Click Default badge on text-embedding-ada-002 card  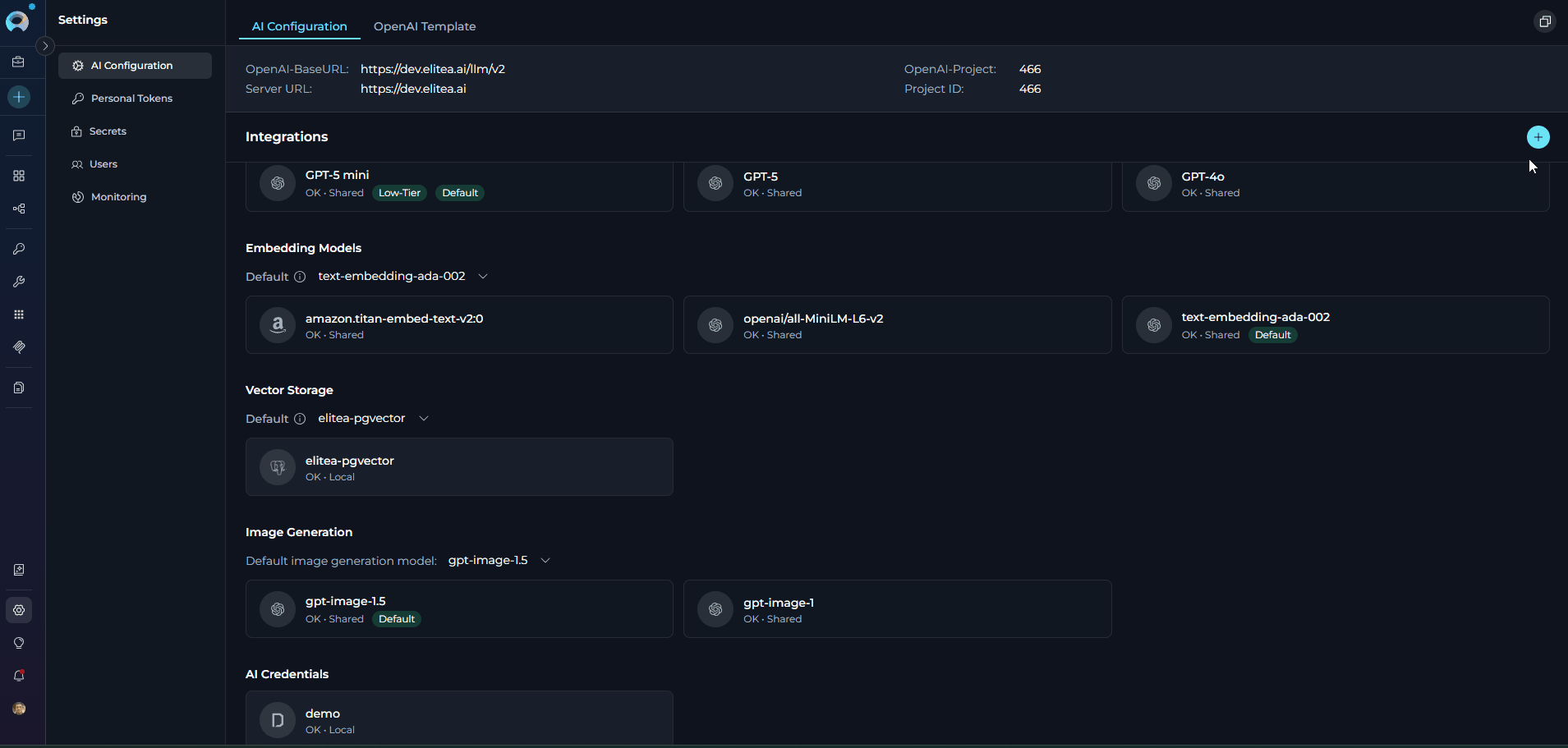coord(1272,335)
